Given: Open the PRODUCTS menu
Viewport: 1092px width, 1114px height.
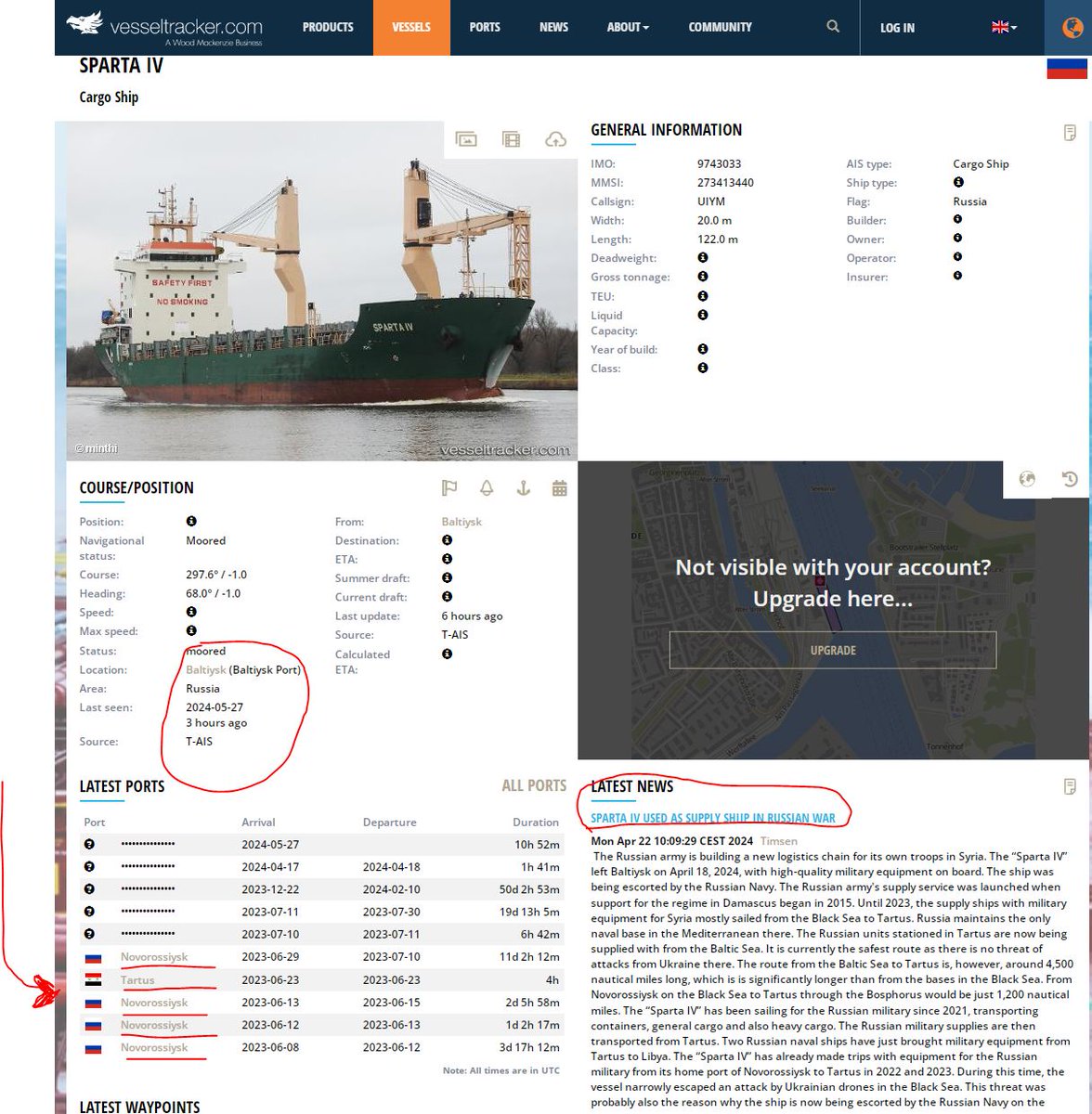Looking at the screenshot, I should pyautogui.click(x=328, y=27).
